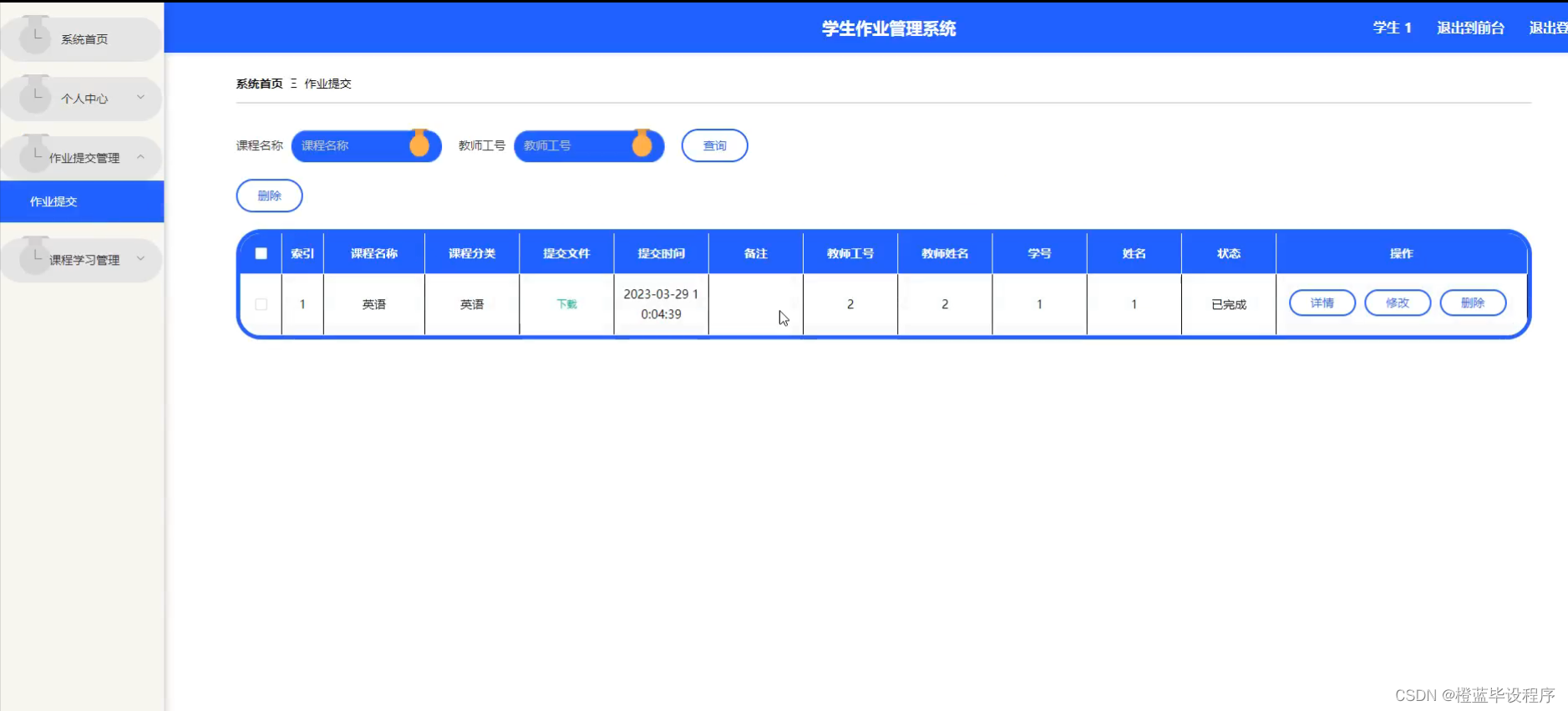Download the submitted file via 下载 link
Viewport: 1568px width, 711px height.
pos(566,304)
